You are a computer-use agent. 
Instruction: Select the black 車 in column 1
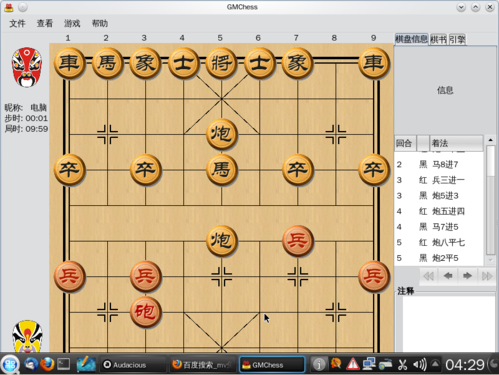pos(69,63)
